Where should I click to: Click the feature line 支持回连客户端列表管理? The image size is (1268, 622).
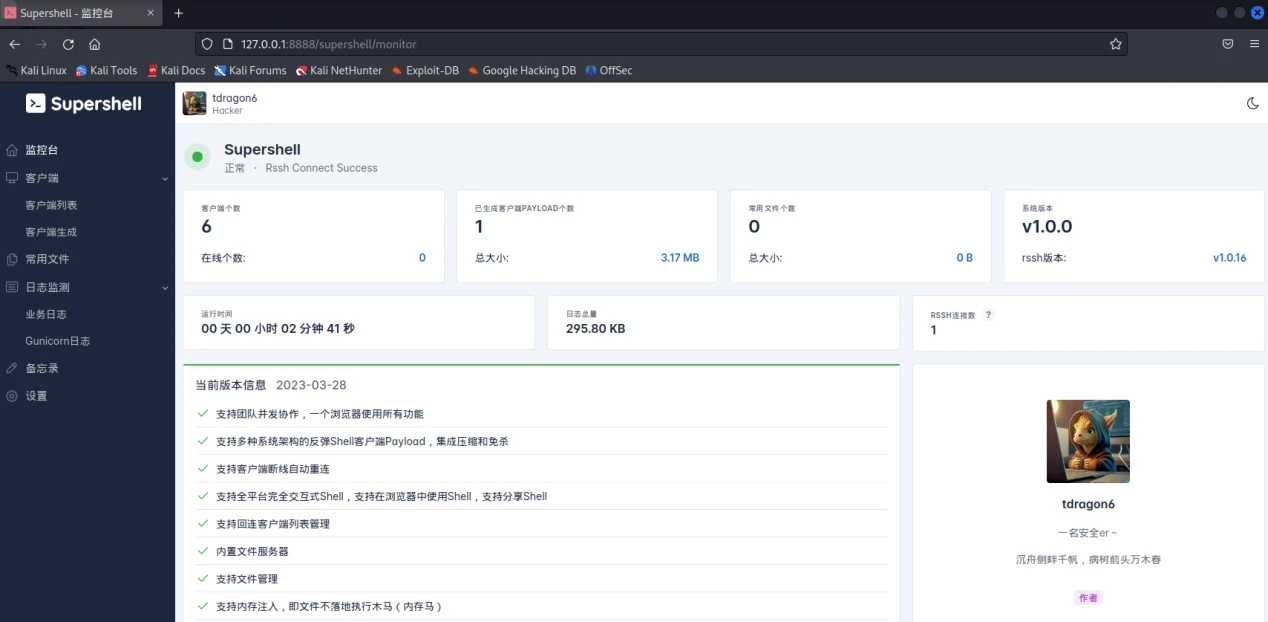(x=273, y=524)
